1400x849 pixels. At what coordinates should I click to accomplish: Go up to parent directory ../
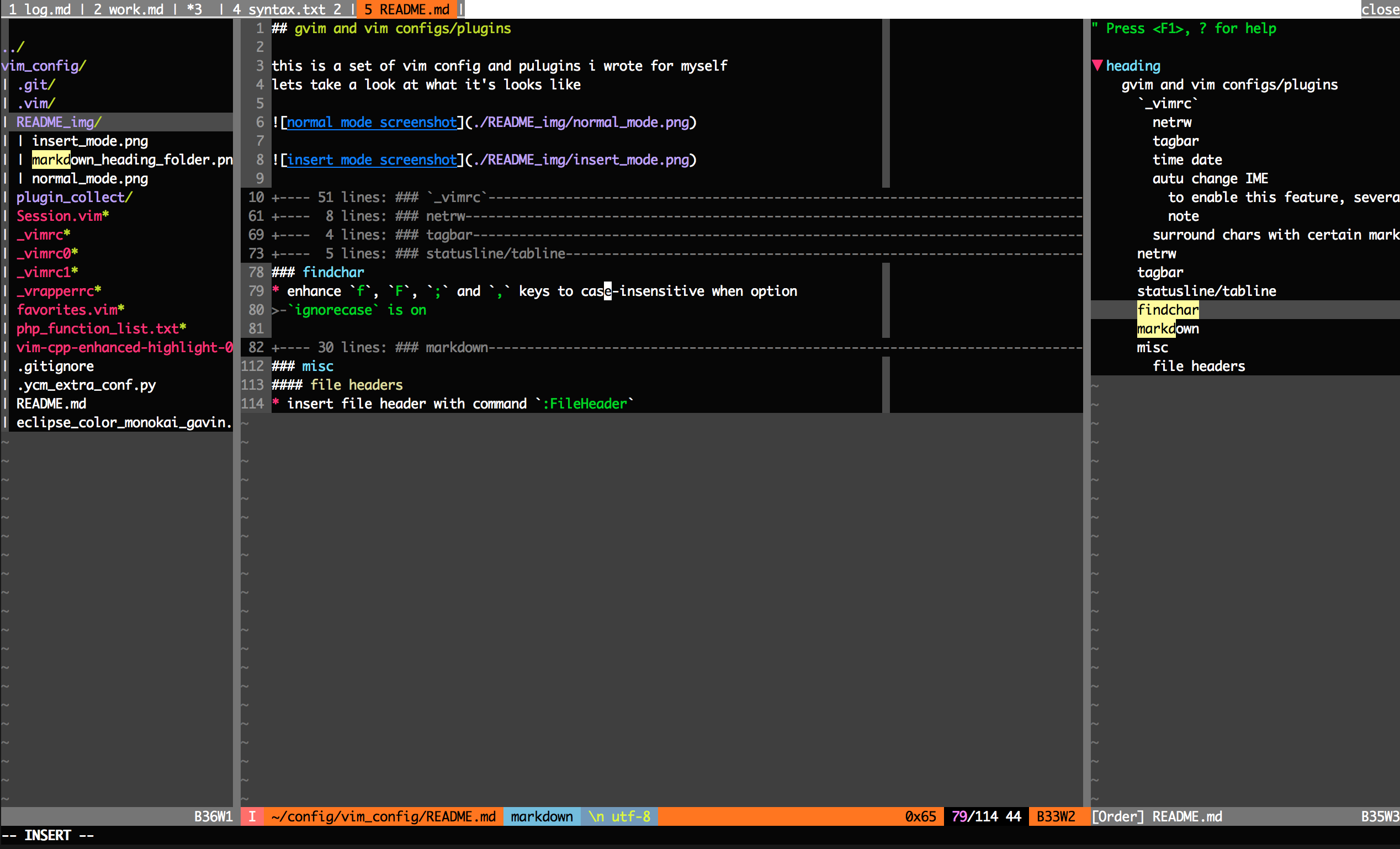pyautogui.click(x=14, y=47)
